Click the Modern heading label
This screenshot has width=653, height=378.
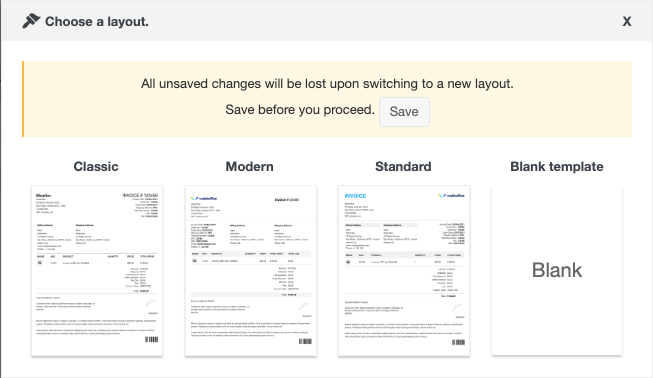249,167
